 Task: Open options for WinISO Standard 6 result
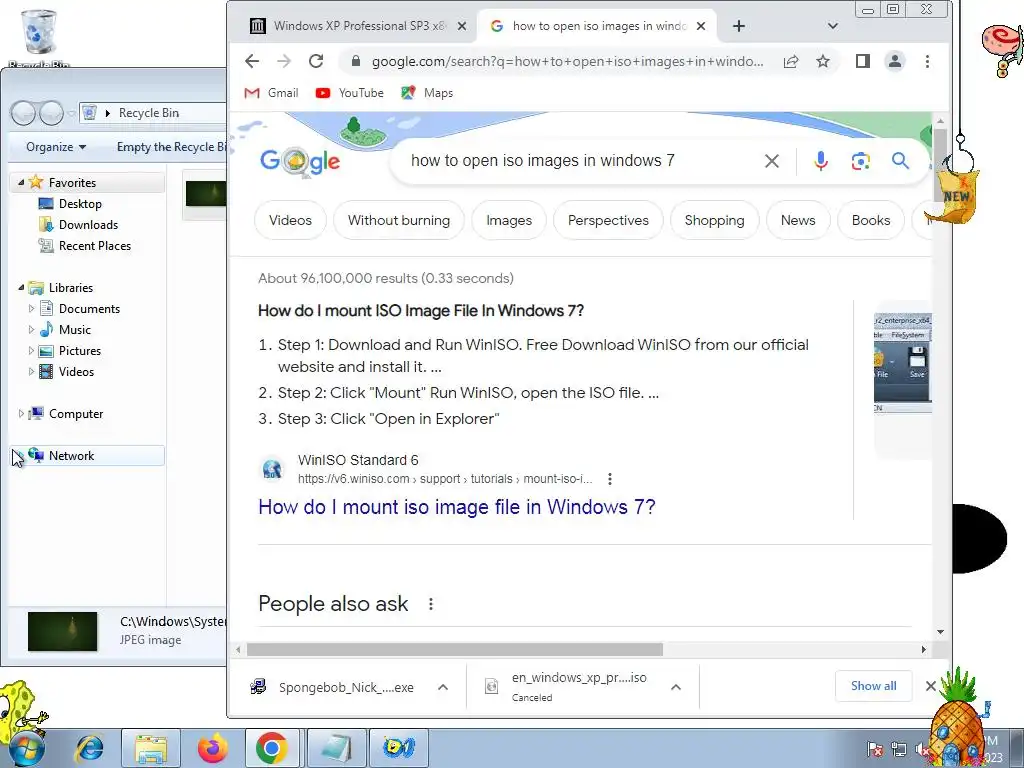[x=610, y=479]
